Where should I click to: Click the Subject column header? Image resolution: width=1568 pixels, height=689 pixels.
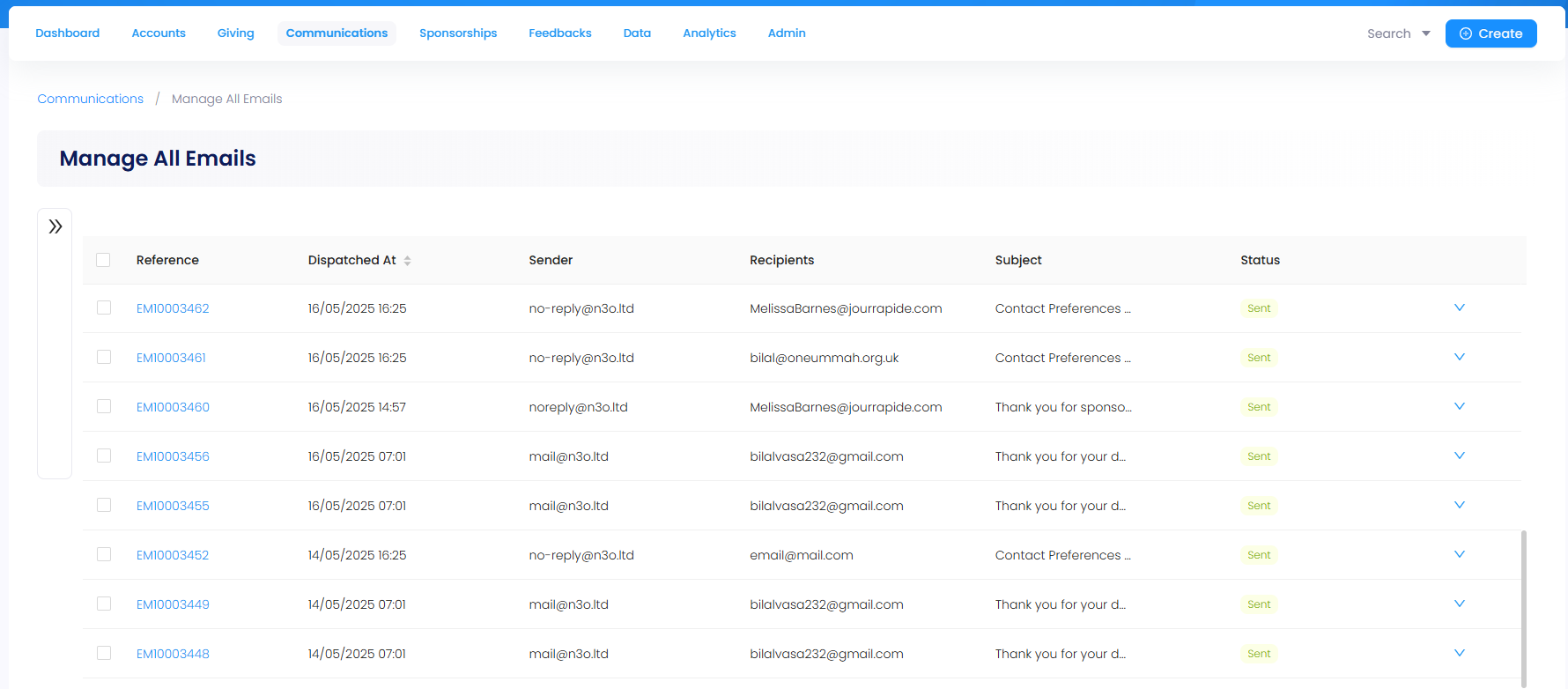click(x=1018, y=260)
